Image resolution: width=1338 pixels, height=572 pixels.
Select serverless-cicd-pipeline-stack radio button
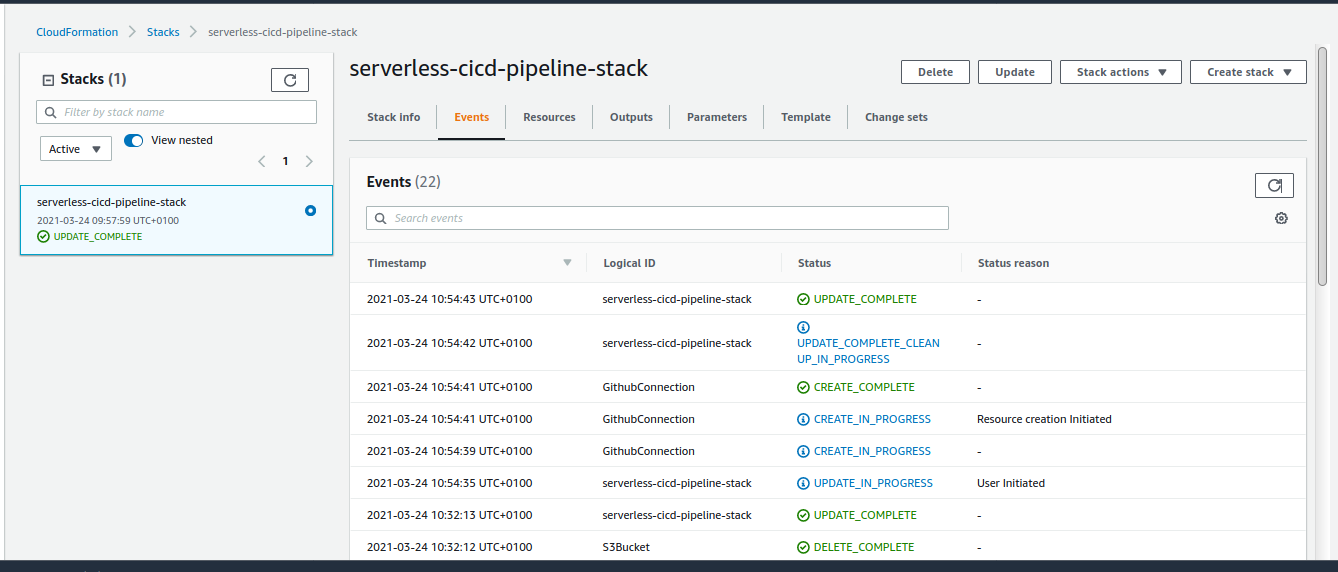point(310,210)
